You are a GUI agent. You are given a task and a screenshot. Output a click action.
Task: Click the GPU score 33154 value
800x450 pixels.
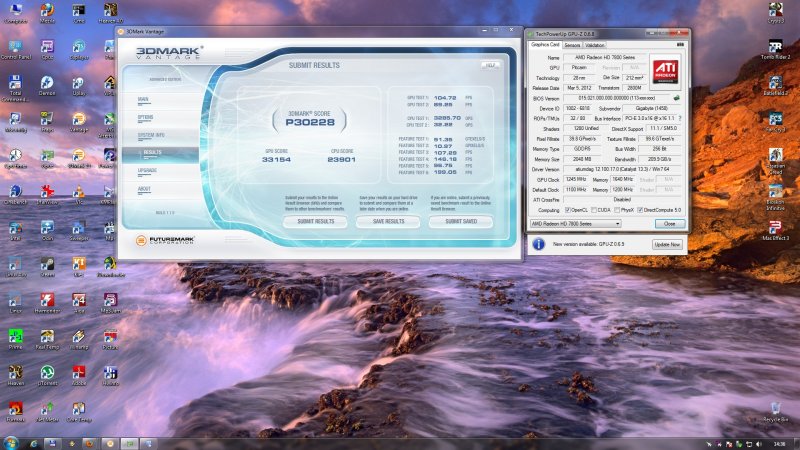click(276, 160)
